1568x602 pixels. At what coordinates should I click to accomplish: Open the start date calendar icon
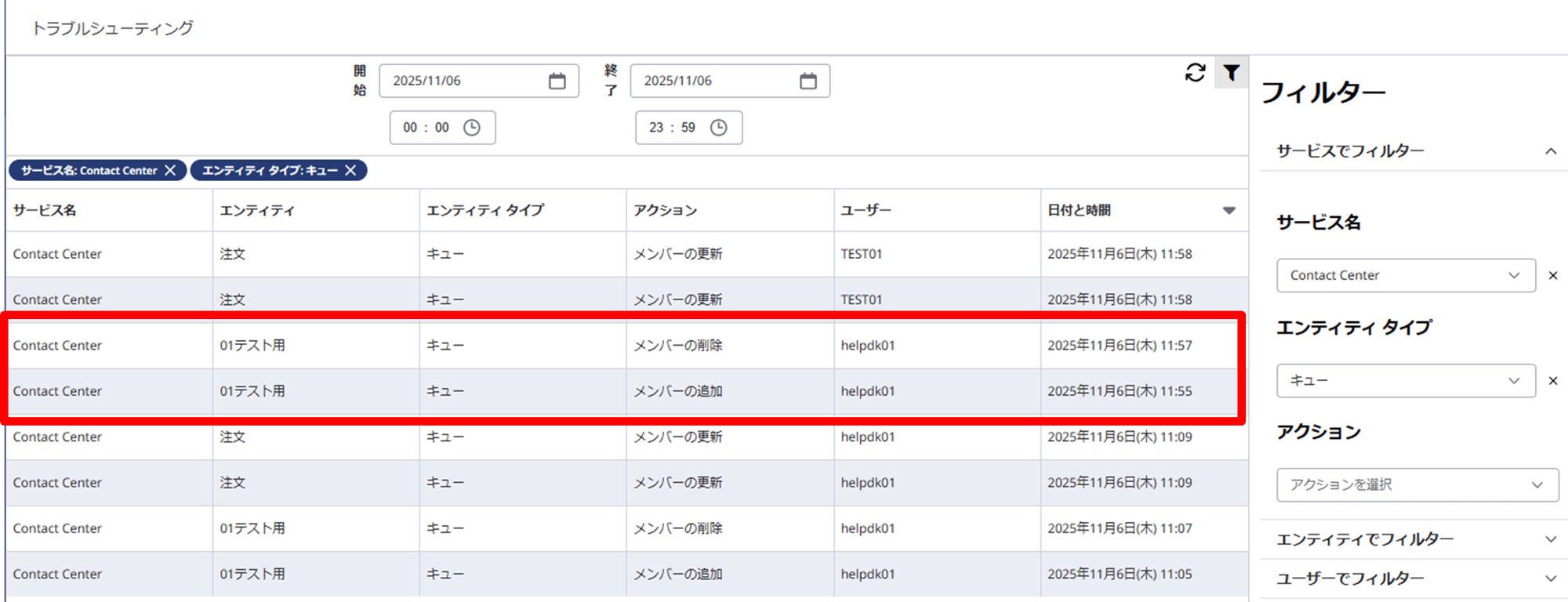coord(557,81)
